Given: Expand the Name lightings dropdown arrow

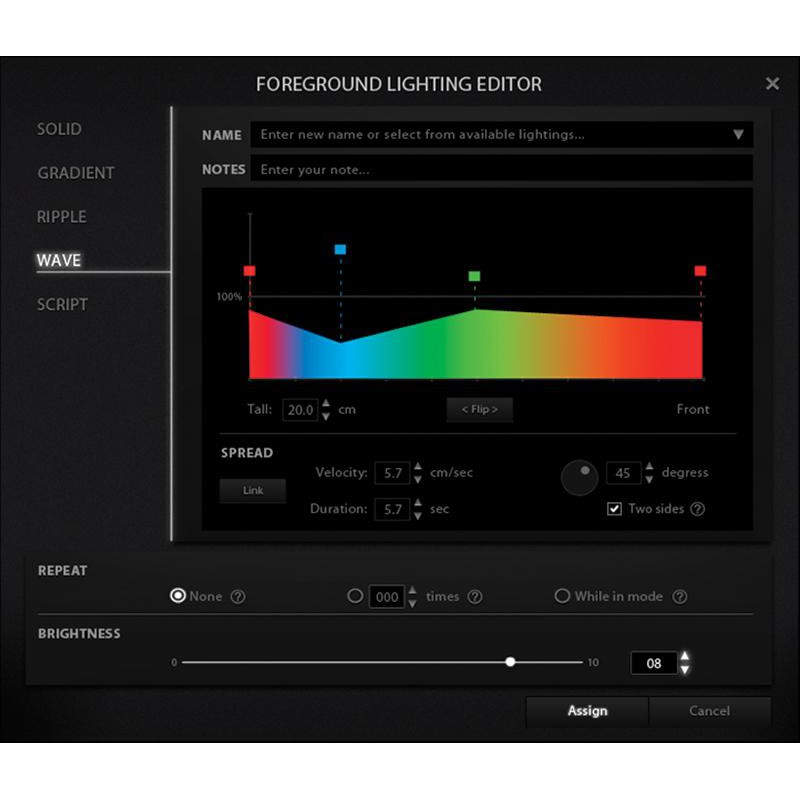Looking at the screenshot, I should 738,135.
